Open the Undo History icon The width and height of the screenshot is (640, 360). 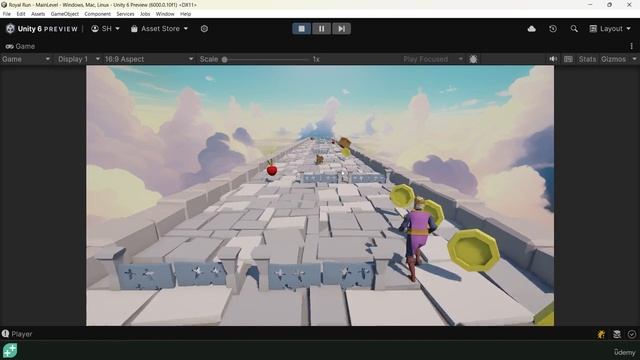pyautogui.click(x=553, y=29)
